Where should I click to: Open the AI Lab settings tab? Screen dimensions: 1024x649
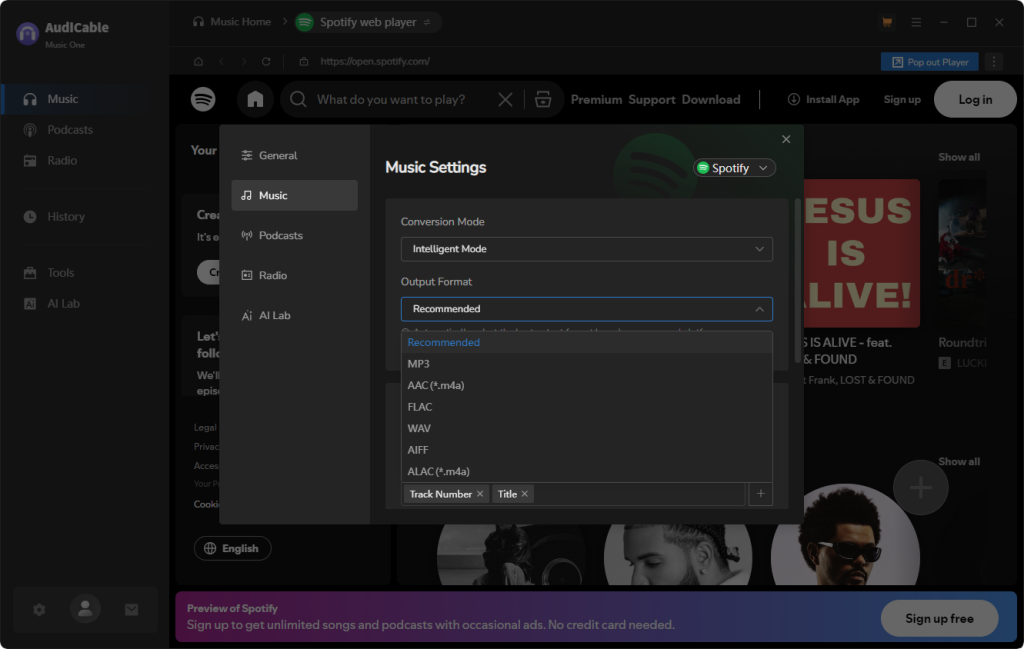click(x=294, y=315)
